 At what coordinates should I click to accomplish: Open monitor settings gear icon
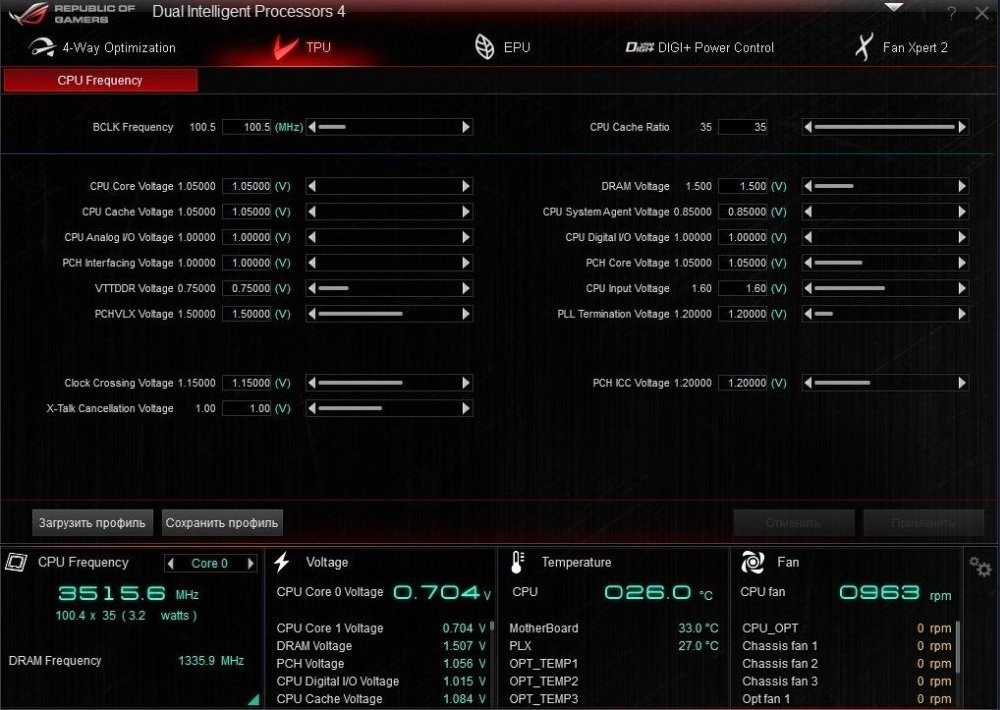tap(980, 566)
